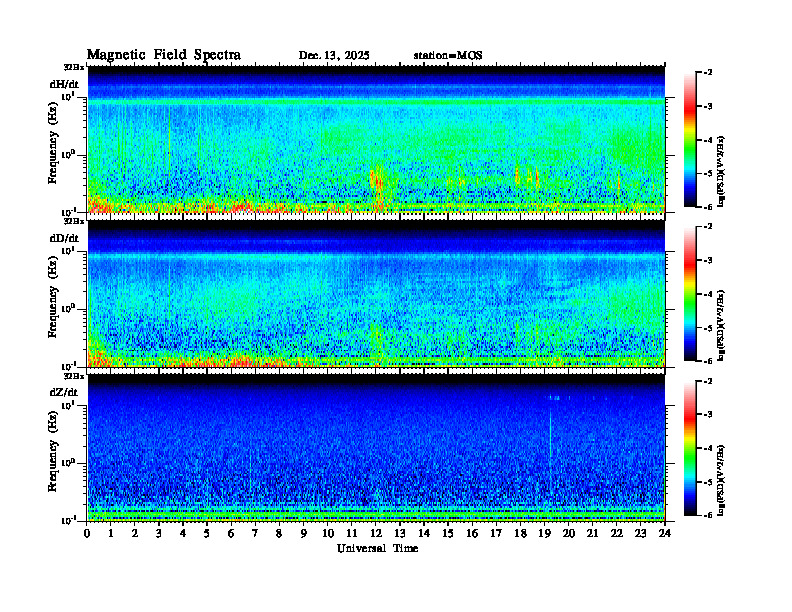Image resolution: width=792 pixels, height=612 pixels.
Task: Click the 10⁰ frequency tick of dD/dt panel
Action: 68,309
